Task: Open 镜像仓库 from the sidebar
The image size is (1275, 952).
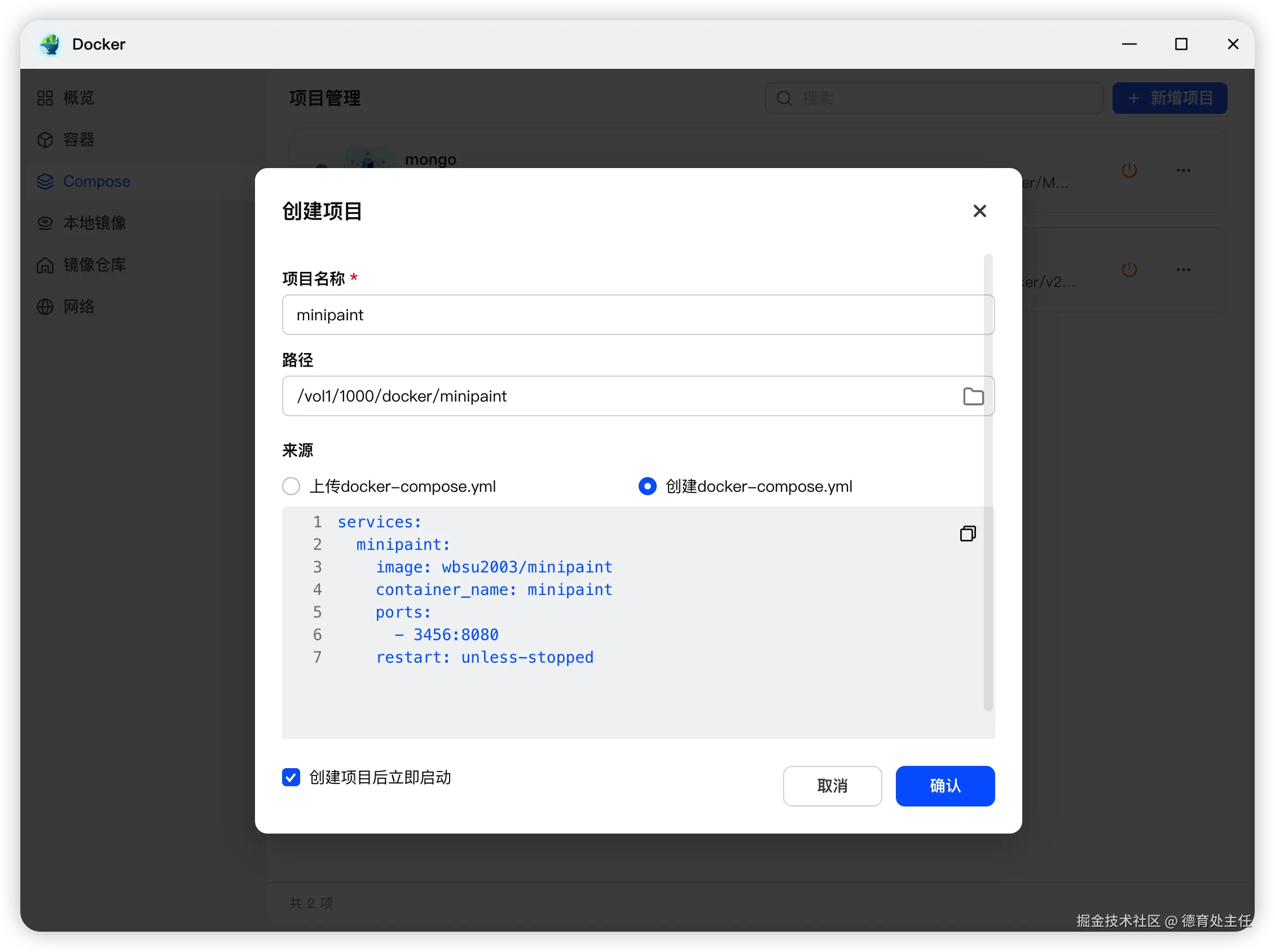Action: point(95,265)
